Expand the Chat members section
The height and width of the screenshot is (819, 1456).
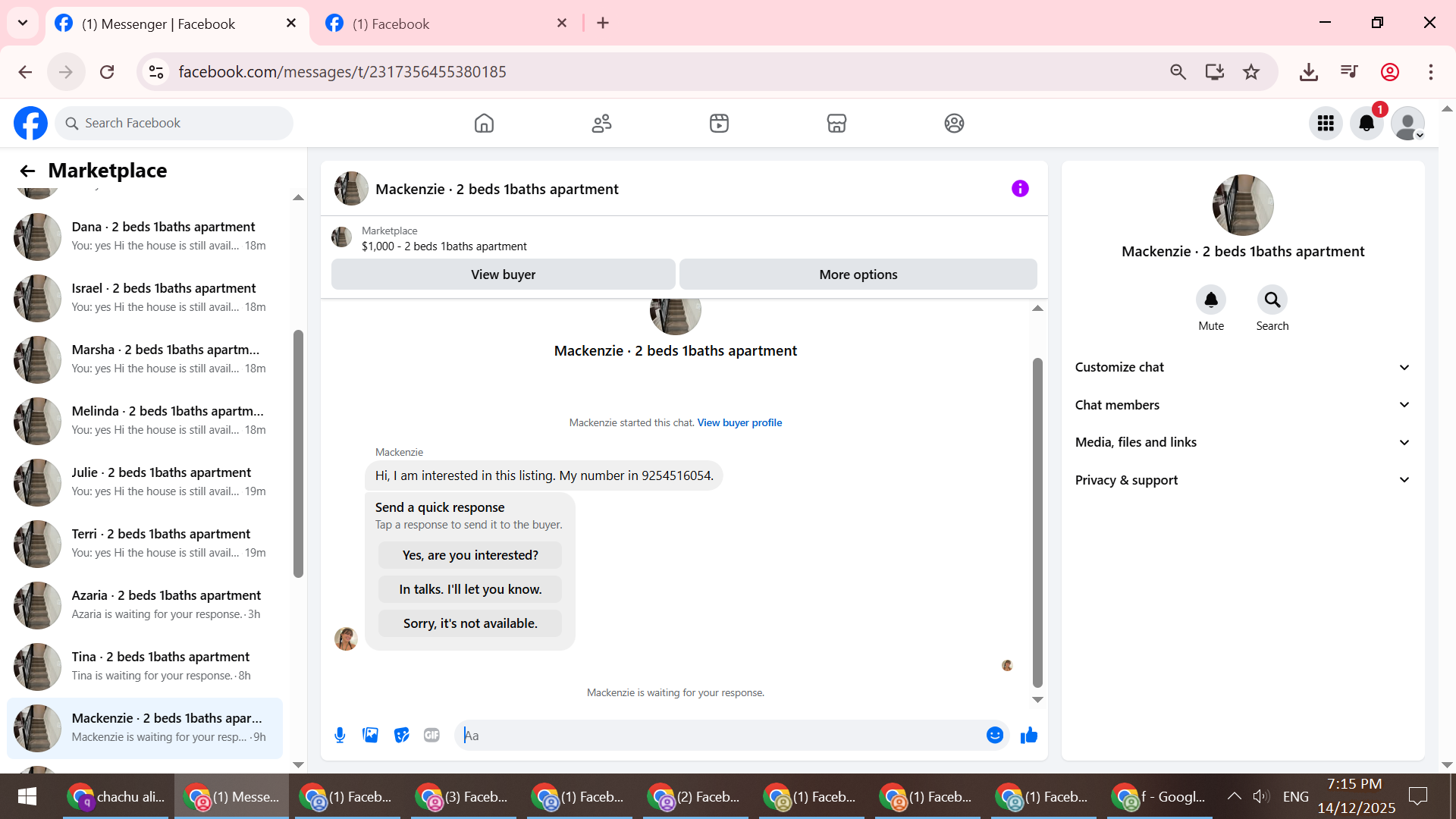point(1242,405)
